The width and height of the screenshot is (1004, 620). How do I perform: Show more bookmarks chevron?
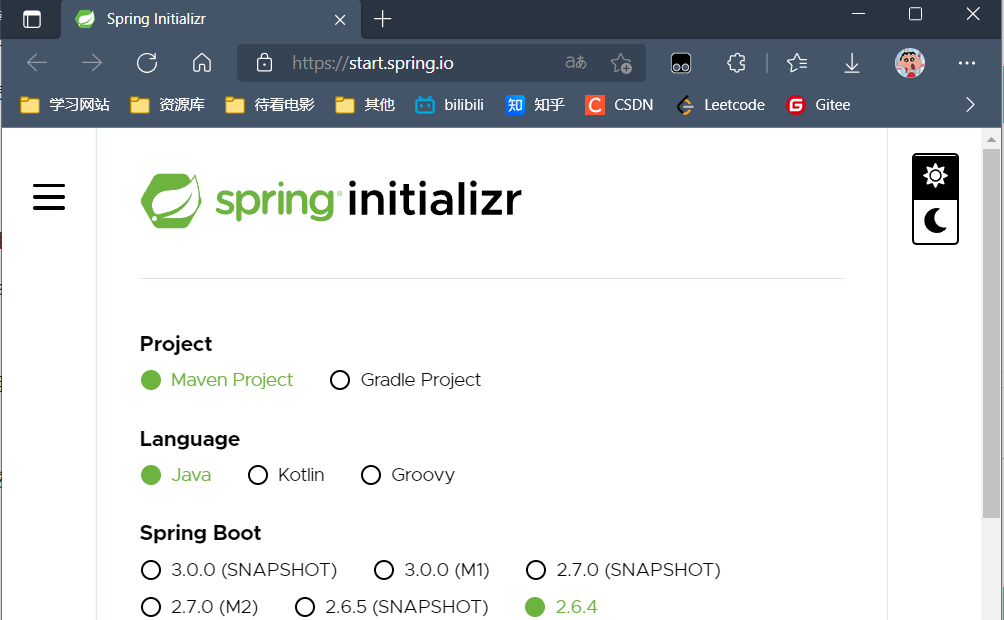coord(969,104)
